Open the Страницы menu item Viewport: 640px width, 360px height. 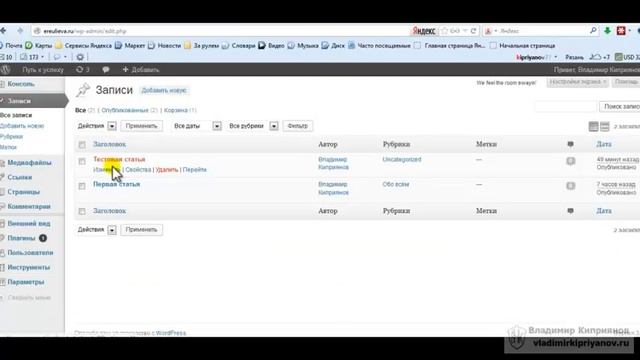tap(23, 192)
